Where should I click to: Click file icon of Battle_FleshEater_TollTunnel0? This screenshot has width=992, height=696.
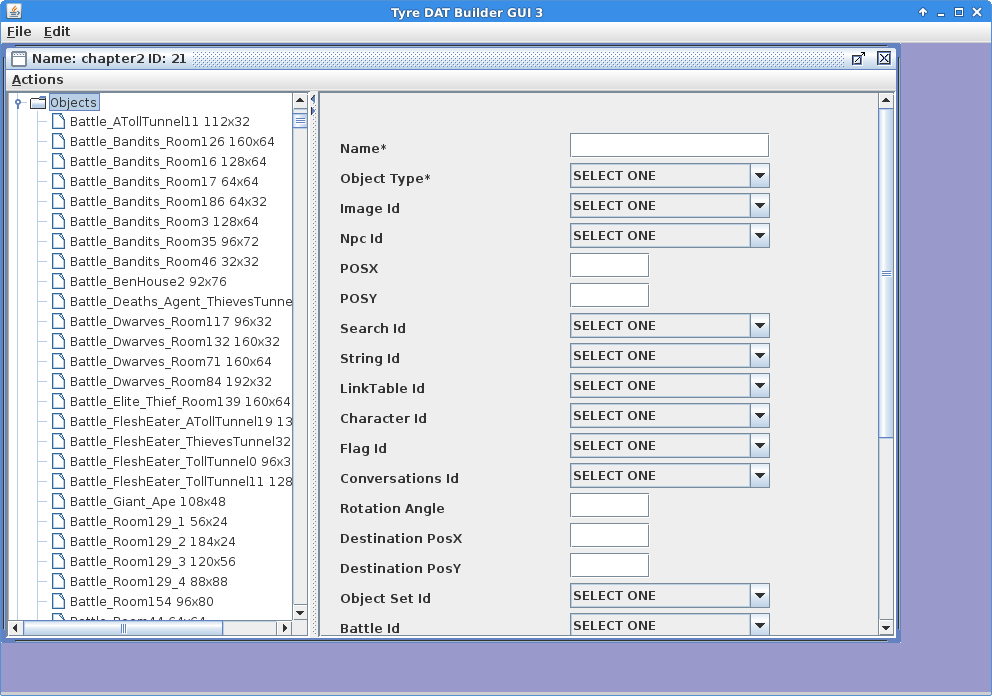(x=58, y=461)
